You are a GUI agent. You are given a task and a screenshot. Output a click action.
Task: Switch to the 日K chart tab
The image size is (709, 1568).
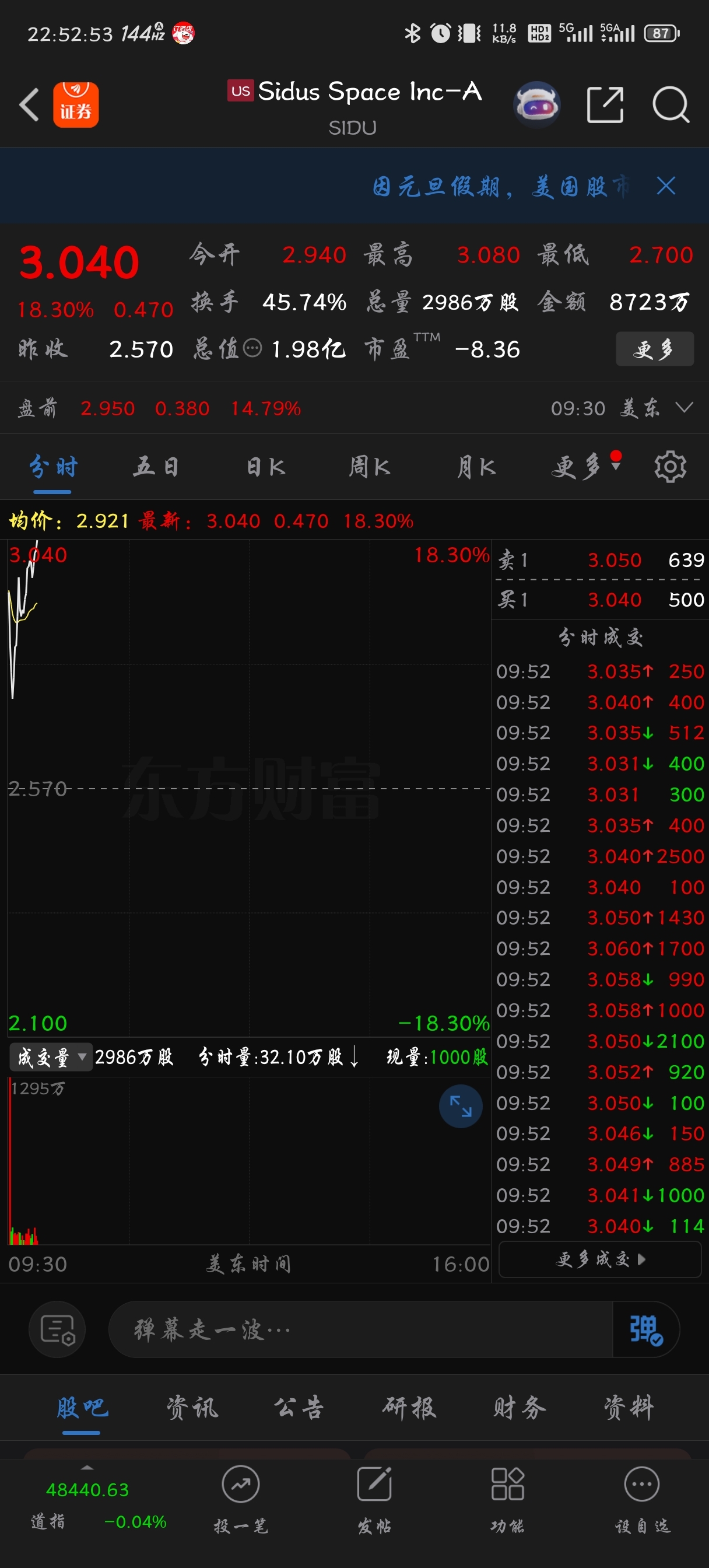tap(265, 467)
